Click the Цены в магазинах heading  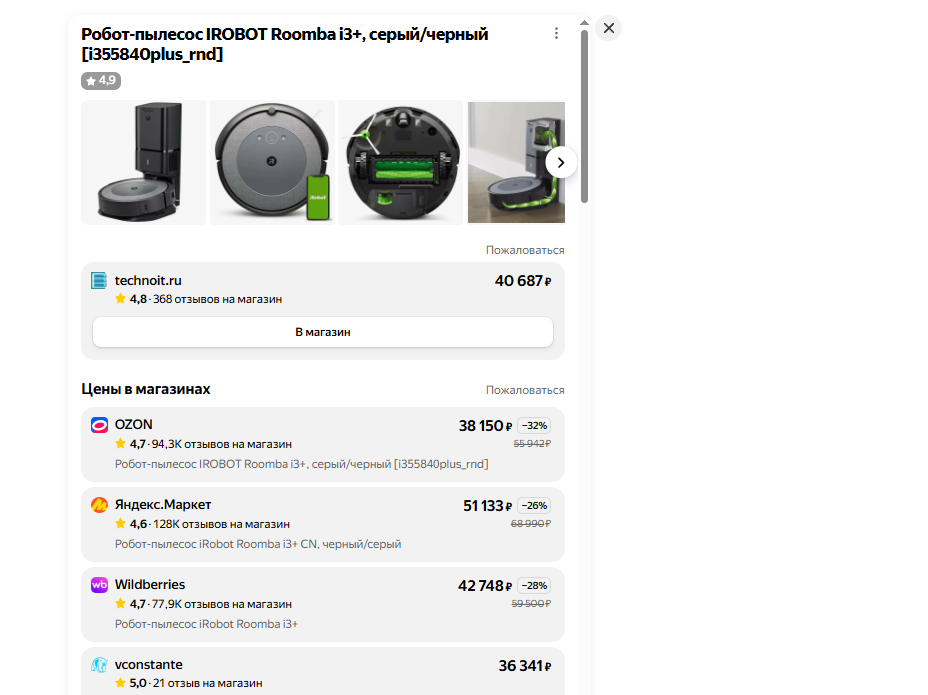[x=146, y=389]
